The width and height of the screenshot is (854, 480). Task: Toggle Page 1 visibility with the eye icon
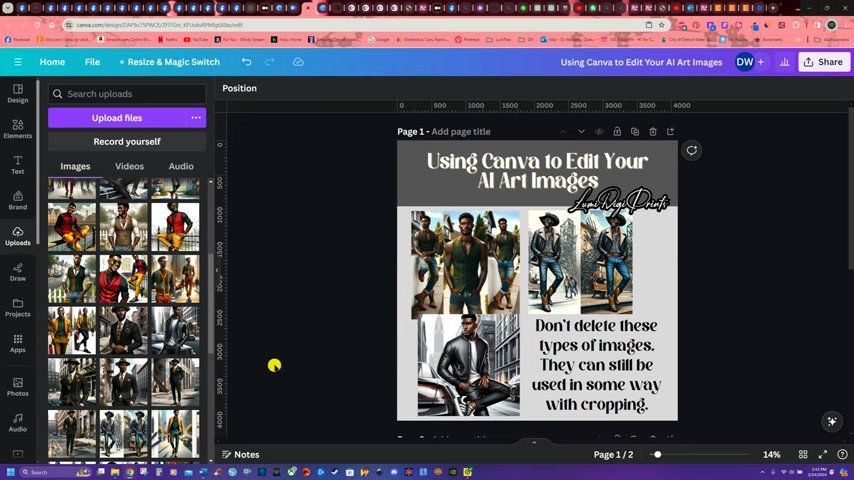[599, 132]
